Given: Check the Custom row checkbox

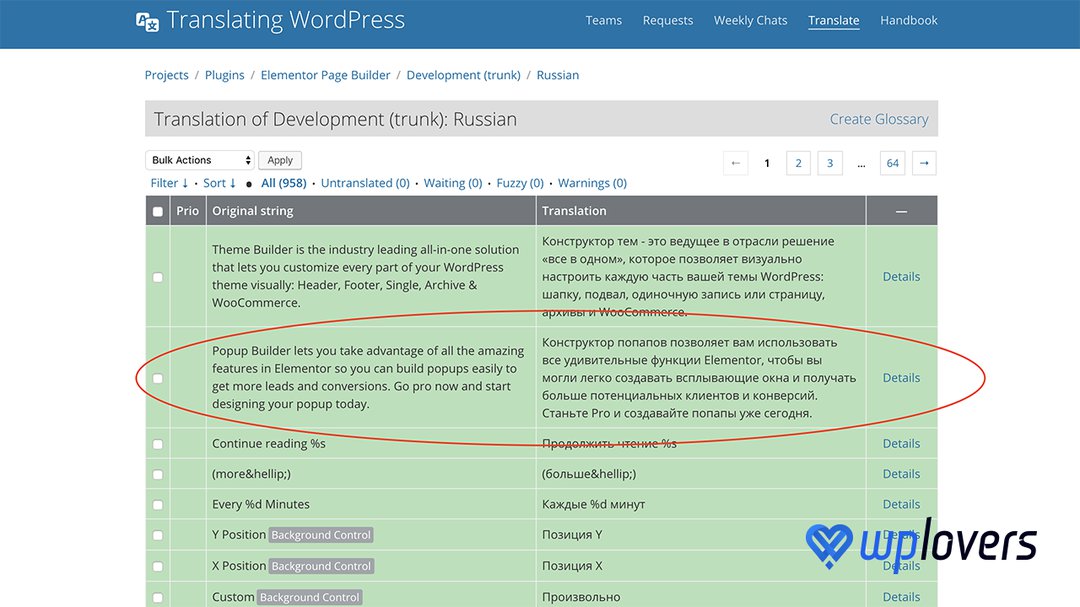Looking at the screenshot, I should [x=158, y=597].
